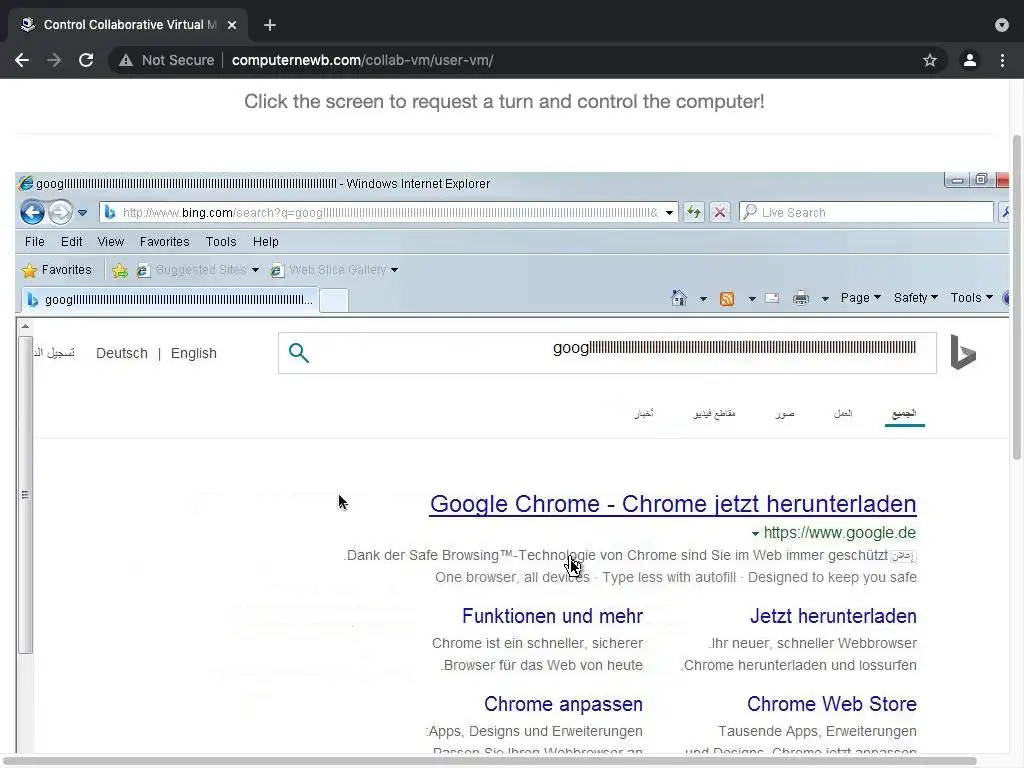Screen dimensions: 1024x768
Task: Open the Chrome anpassen link
Action: point(563,704)
